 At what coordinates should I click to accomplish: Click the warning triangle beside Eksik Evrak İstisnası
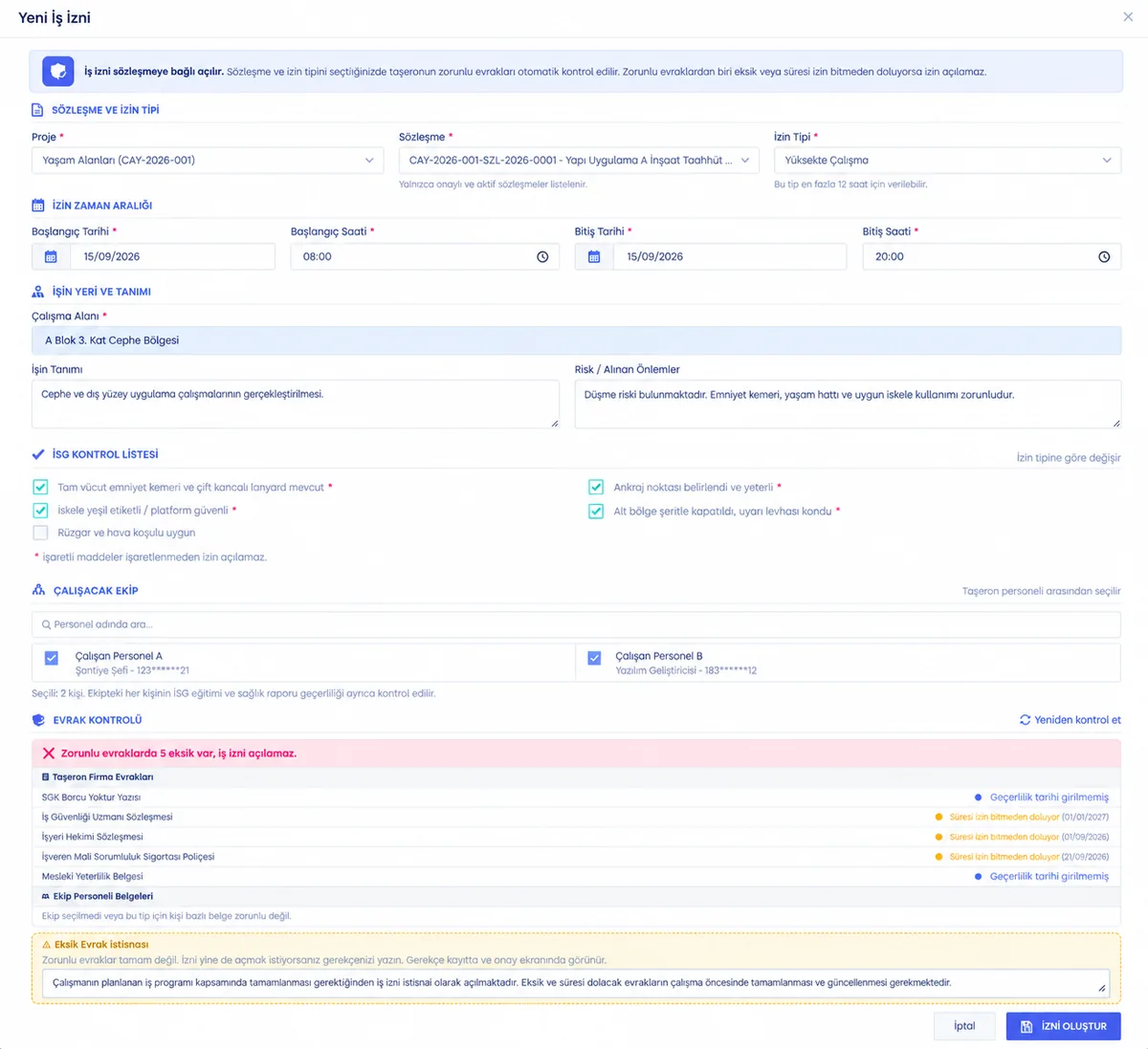tap(47, 945)
